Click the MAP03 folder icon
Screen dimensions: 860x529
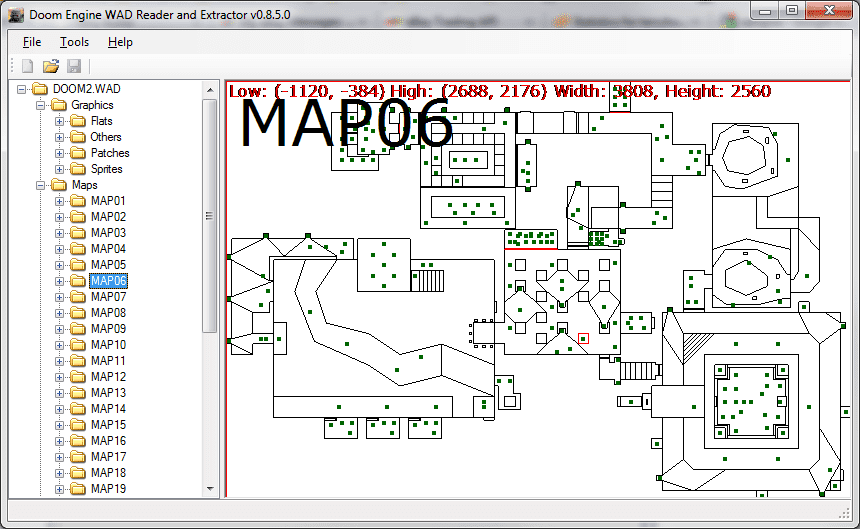[x=78, y=233]
